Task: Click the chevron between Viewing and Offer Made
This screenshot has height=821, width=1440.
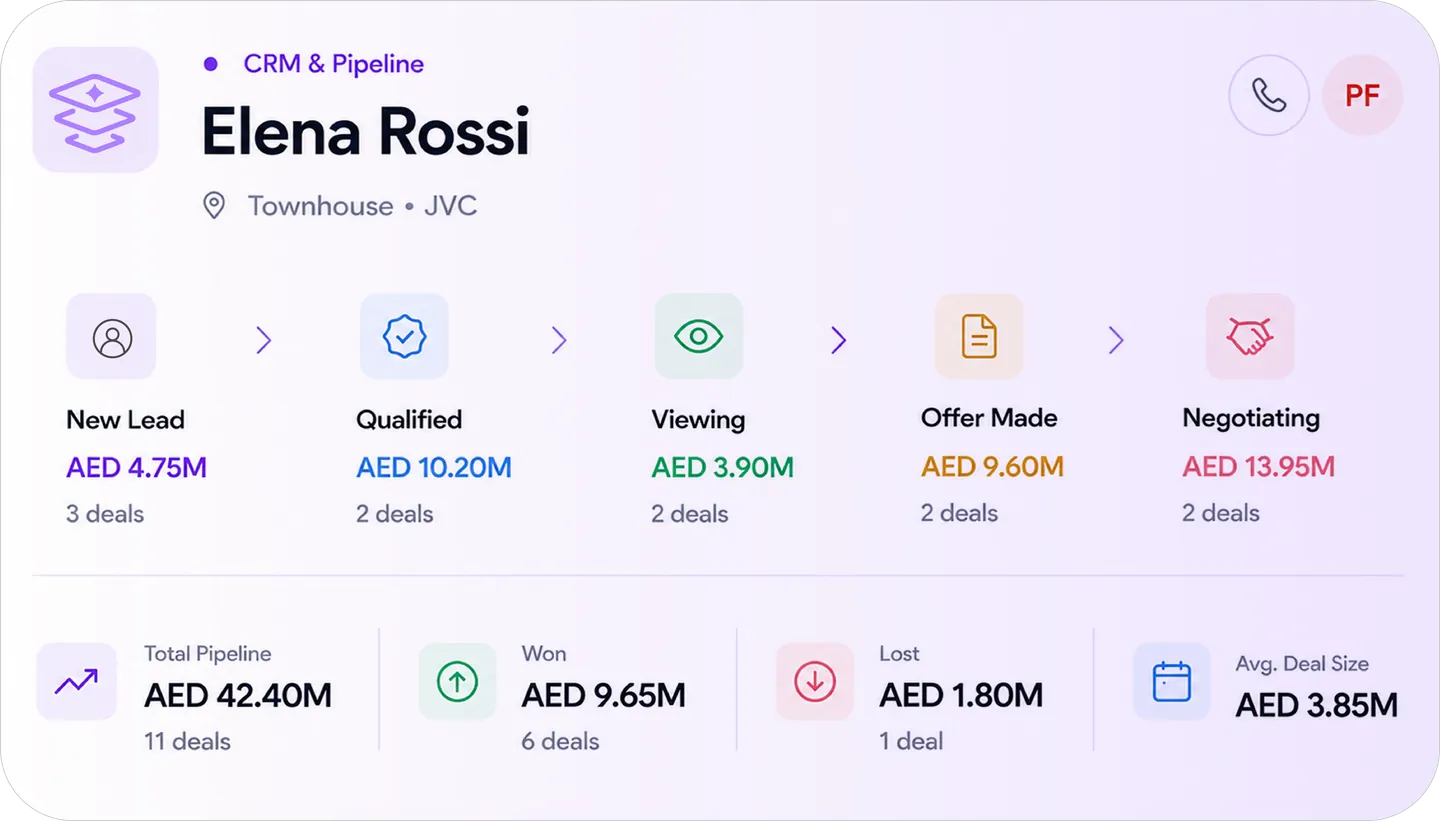Action: point(839,341)
